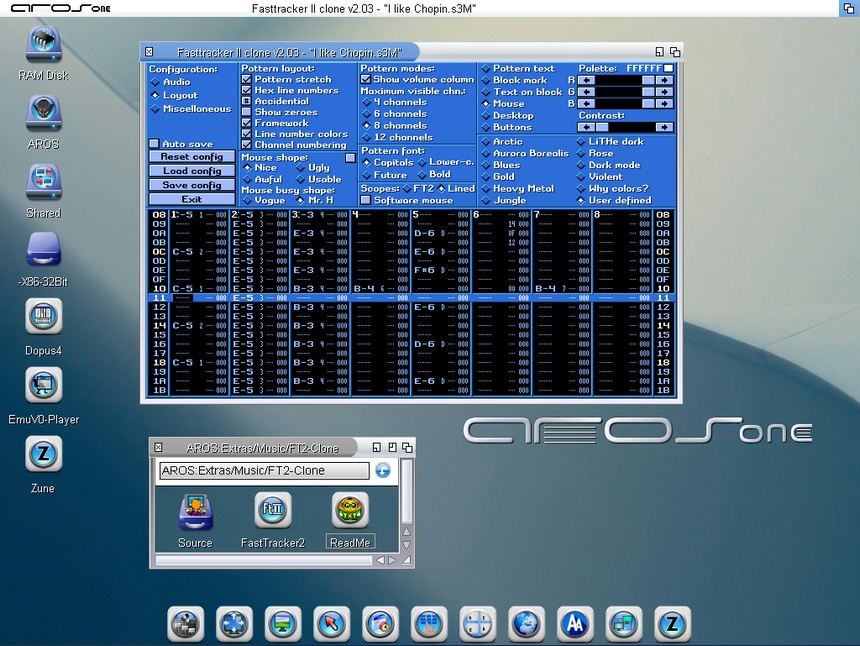
Task: Open the FastTracker2 program icon
Action: (272, 511)
